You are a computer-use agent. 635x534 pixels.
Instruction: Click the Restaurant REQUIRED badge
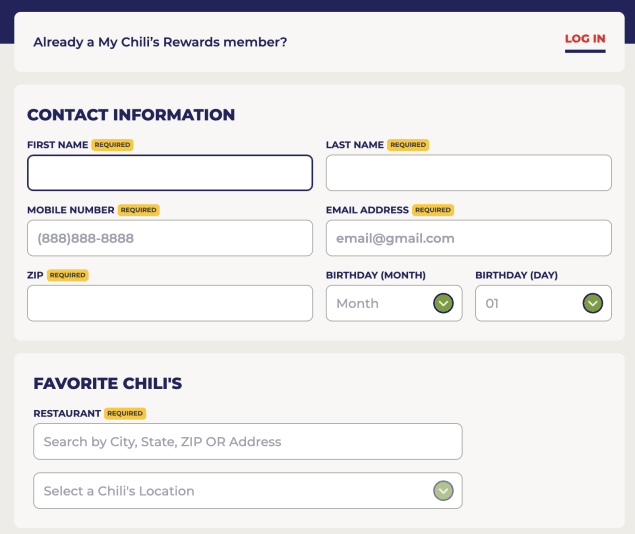click(x=125, y=413)
